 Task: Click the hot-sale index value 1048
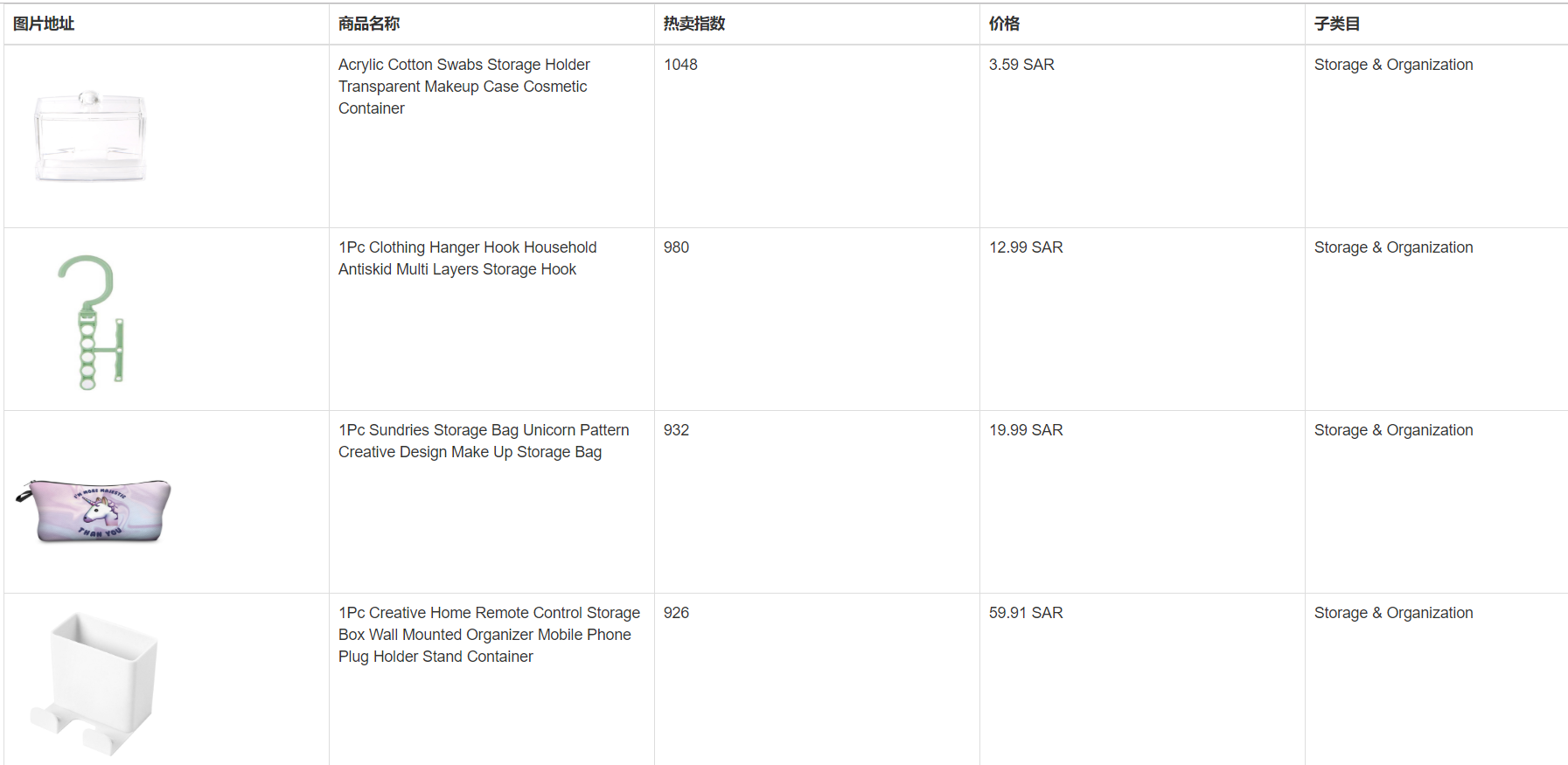(680, 65)
